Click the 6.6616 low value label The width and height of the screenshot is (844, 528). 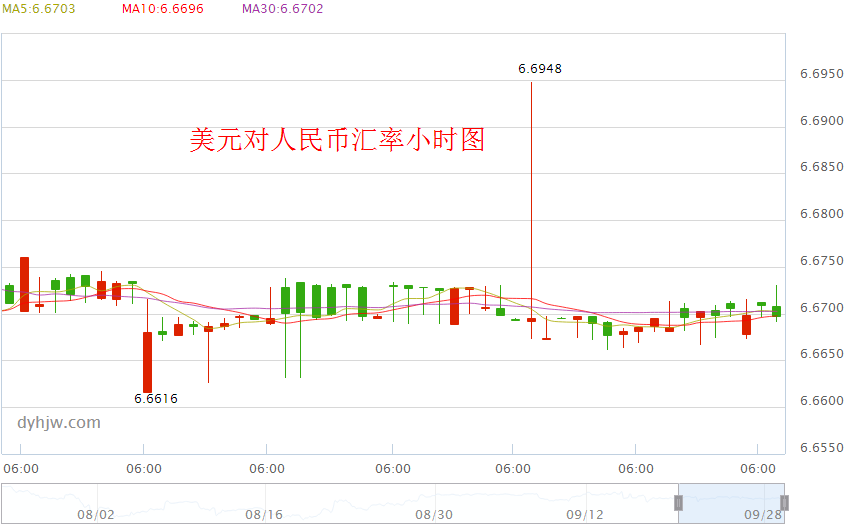[x=156, y=398]
